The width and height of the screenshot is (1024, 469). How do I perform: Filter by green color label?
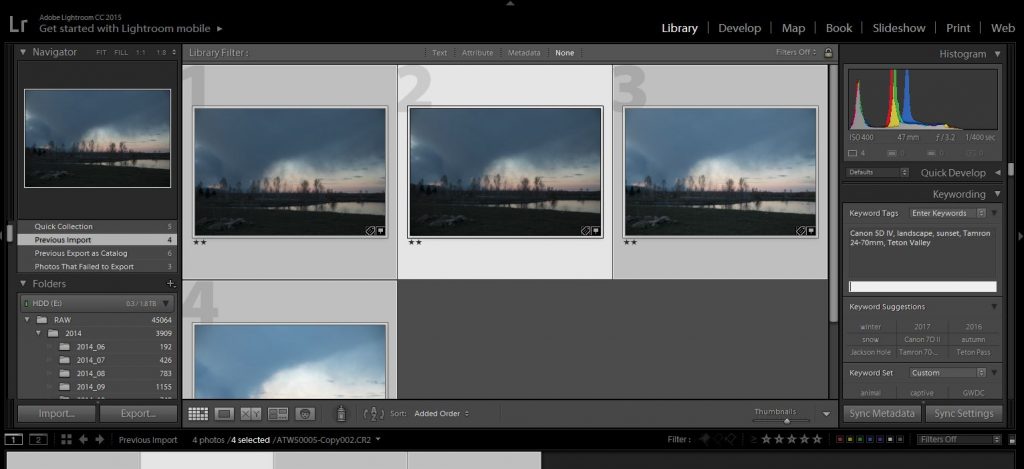pos(861,440)
